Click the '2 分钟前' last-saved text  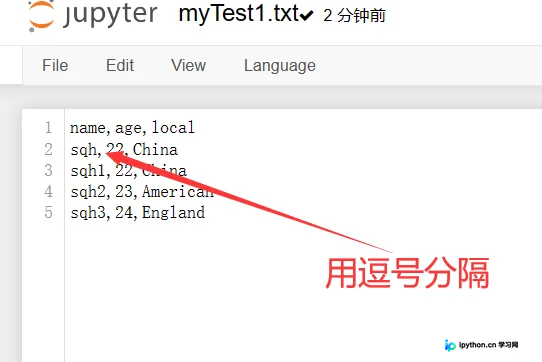coord(354,16)
